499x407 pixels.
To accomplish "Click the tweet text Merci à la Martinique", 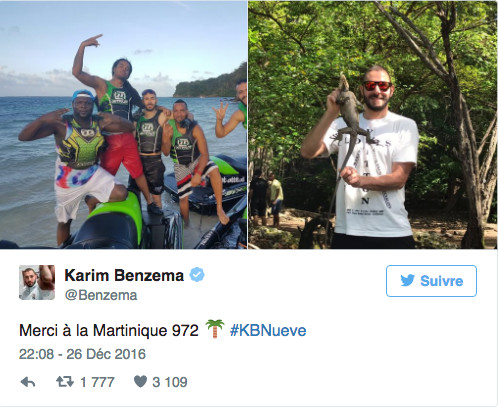I will point(109,331).
